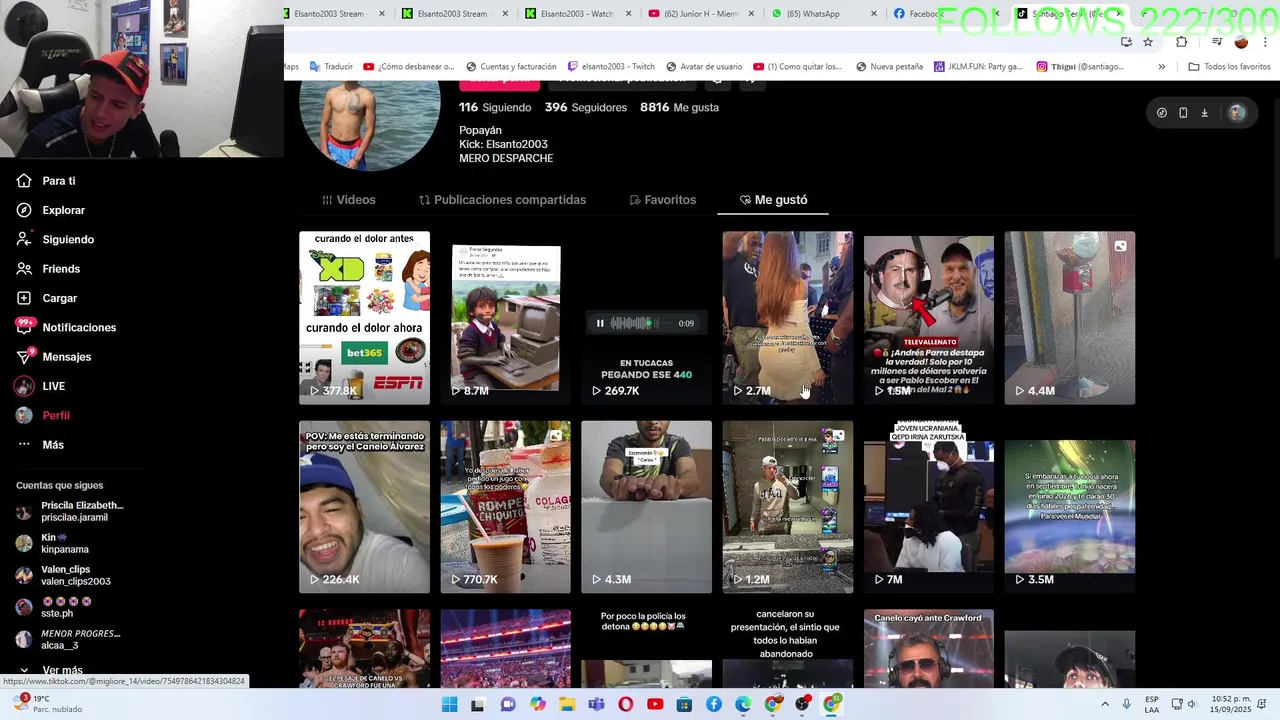
Task: Click the download app icon in TikTok header
Action: pyautogui.click(x=1204, y=113)
